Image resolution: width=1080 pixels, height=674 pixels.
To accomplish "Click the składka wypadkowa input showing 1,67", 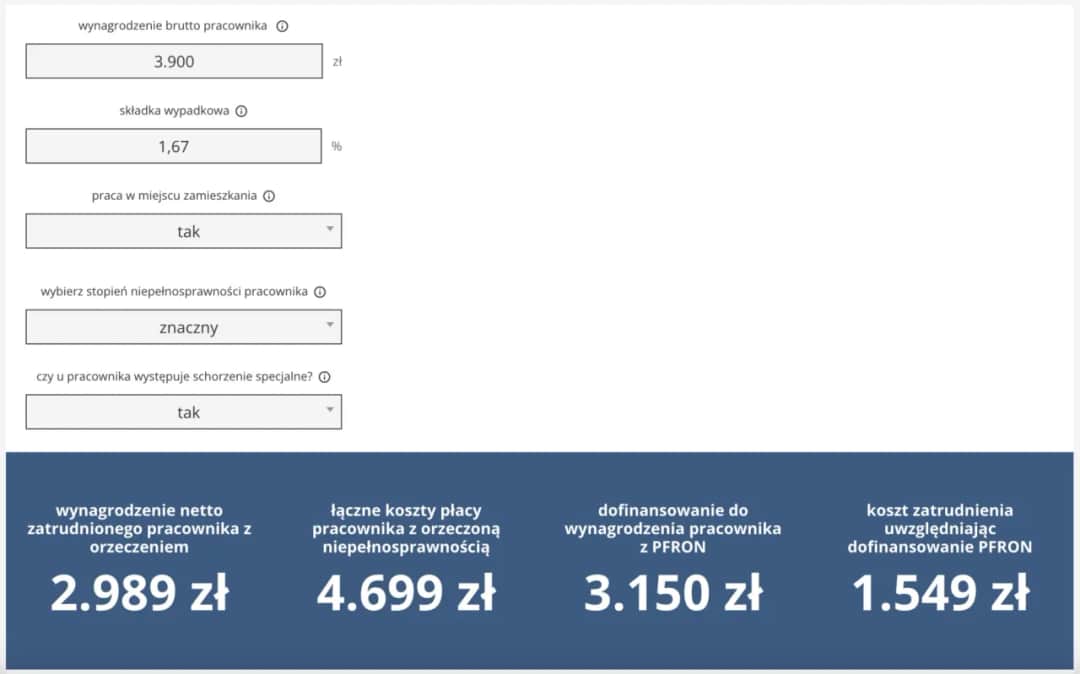I will pos(171,146).
